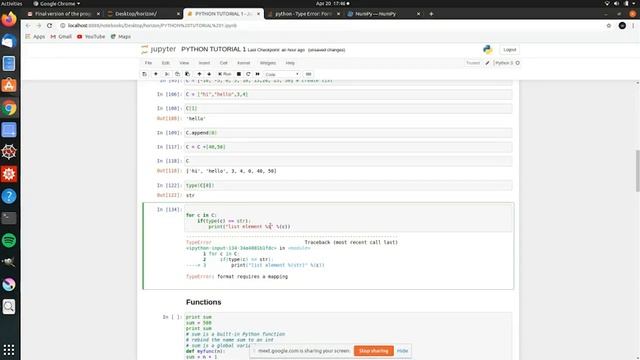Open Ubuntu Software from the dock
This screenshot has width=640, height=360.
[9, 85]
